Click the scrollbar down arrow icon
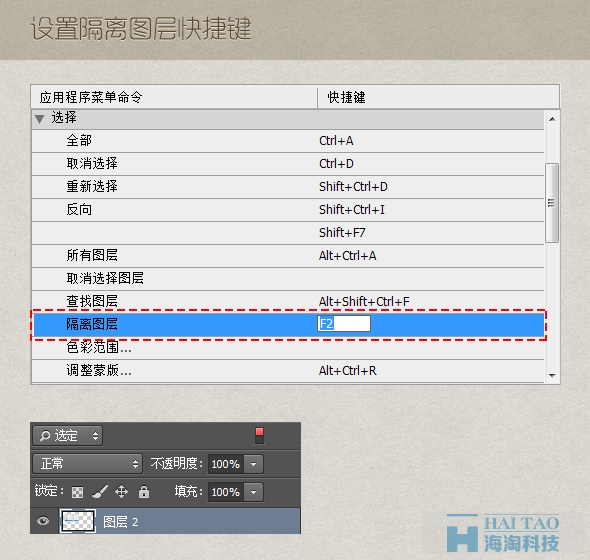Viewport: 590px width, 560px height. (x=552, y=375)
